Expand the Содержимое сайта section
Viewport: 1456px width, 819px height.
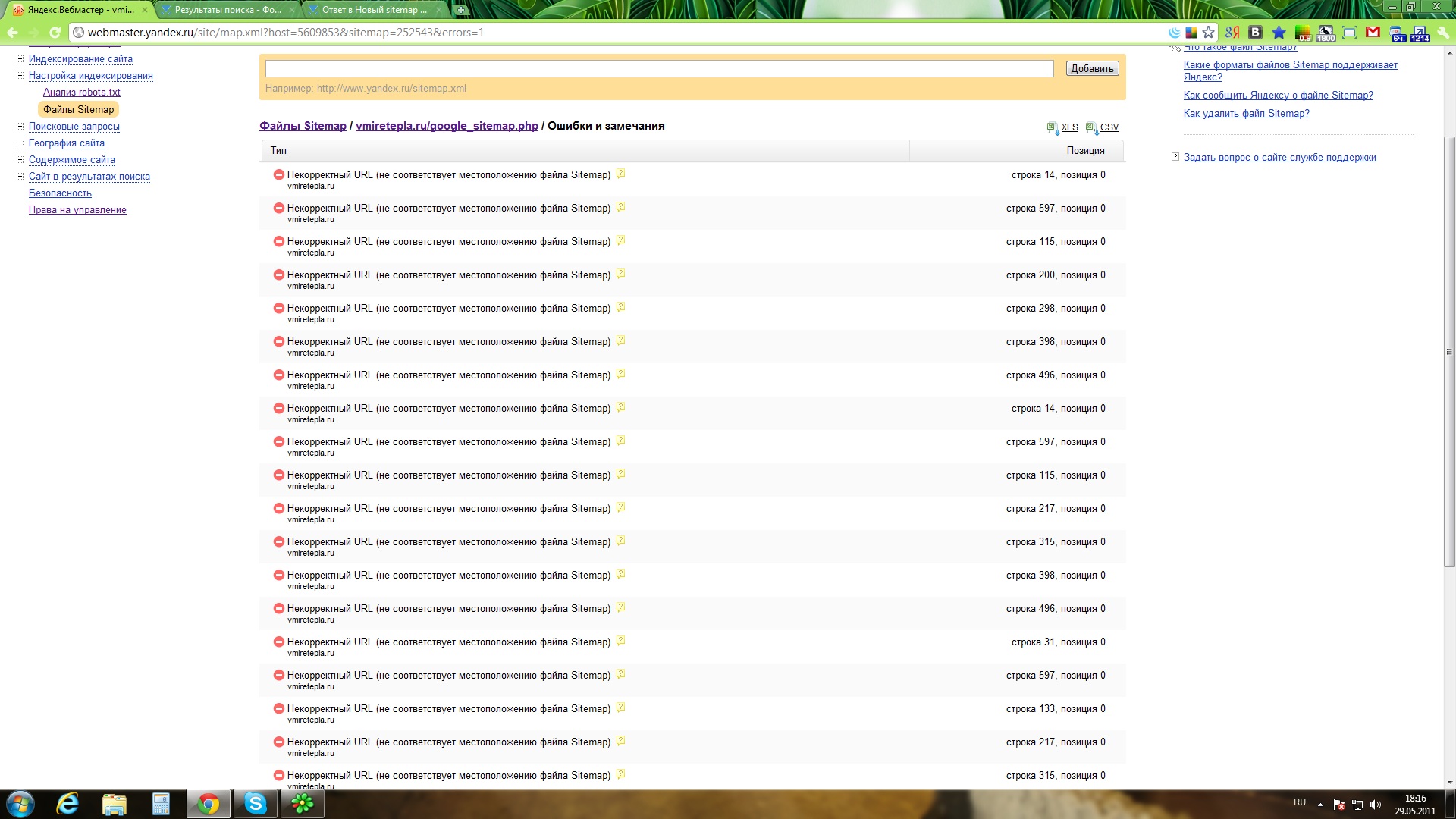point(20,159)
